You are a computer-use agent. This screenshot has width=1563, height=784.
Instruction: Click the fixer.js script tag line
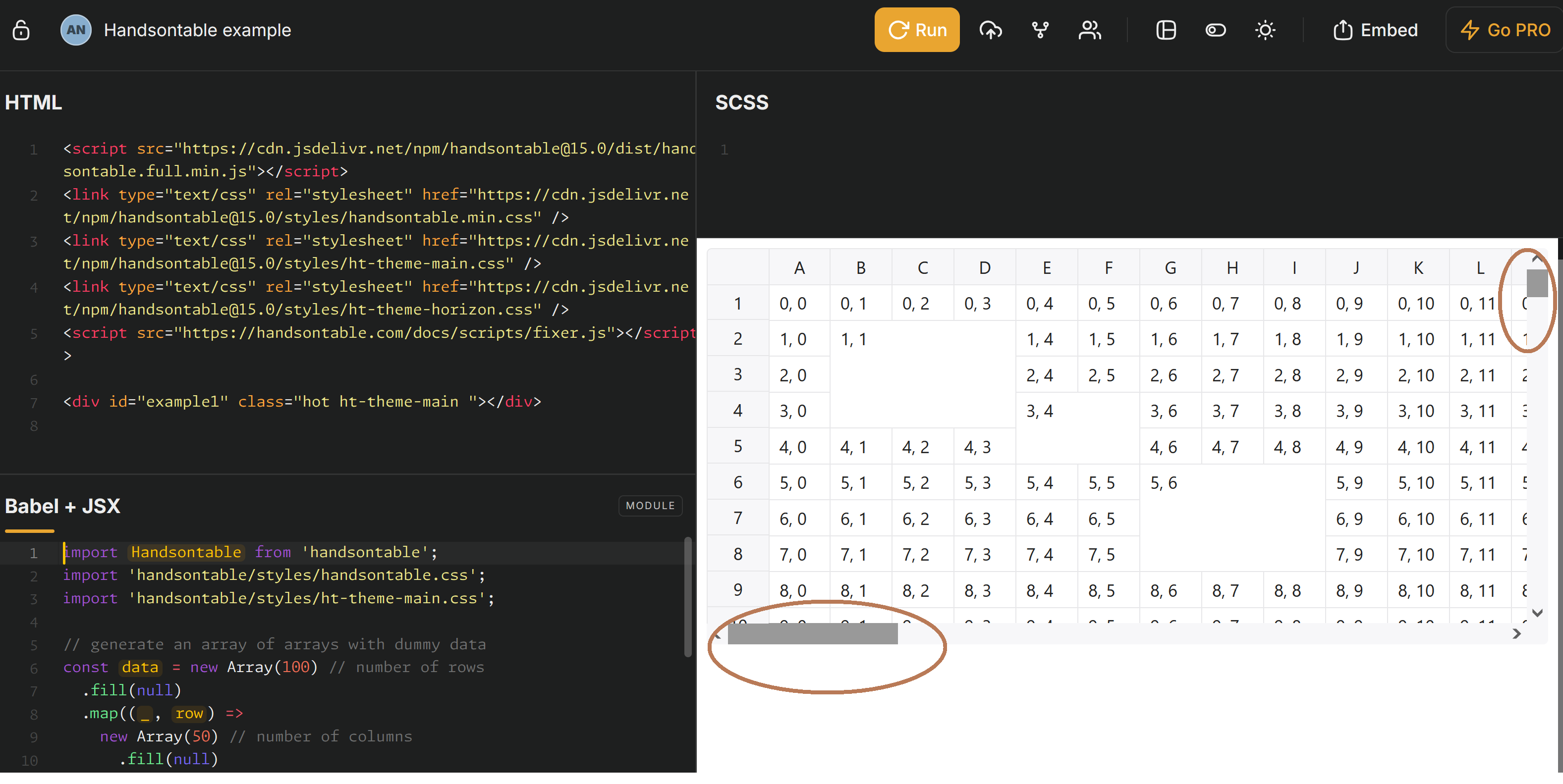(x=379, y=344)
